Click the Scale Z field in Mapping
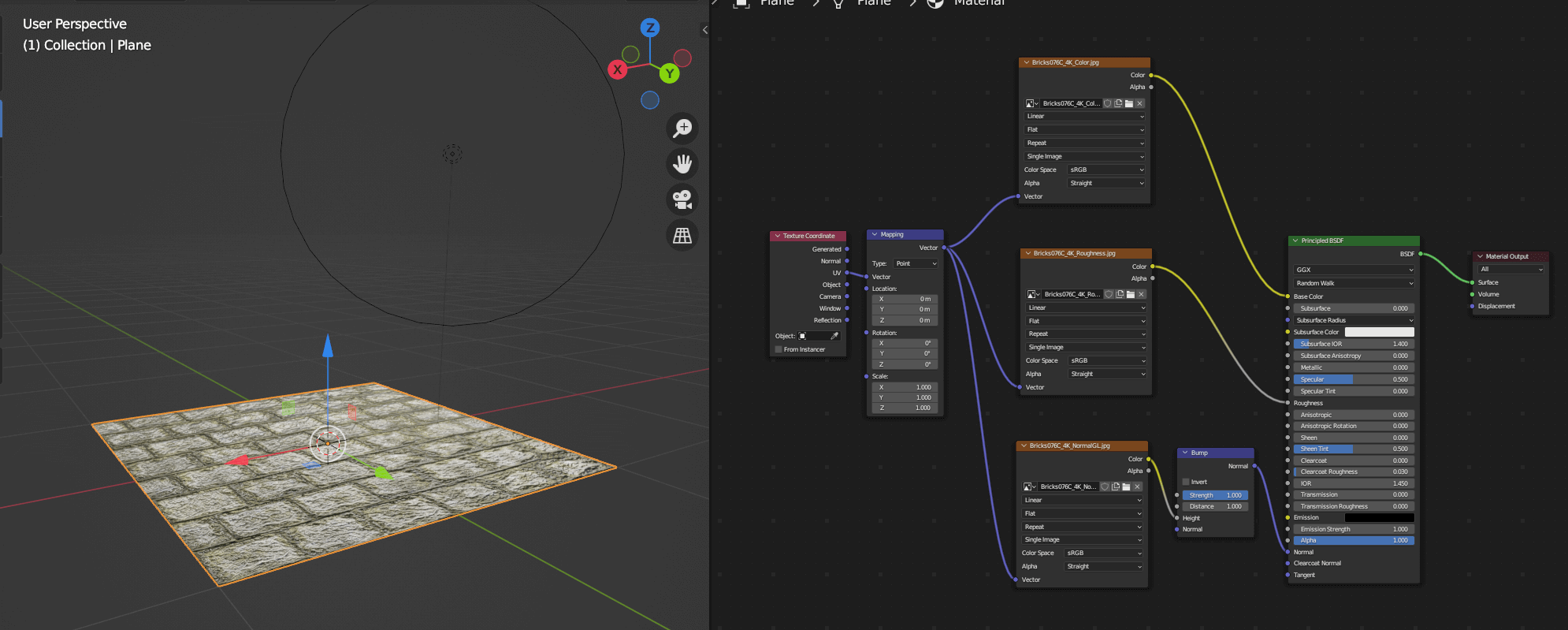The width and height of the screenshot is (1568, 630). 905,408
